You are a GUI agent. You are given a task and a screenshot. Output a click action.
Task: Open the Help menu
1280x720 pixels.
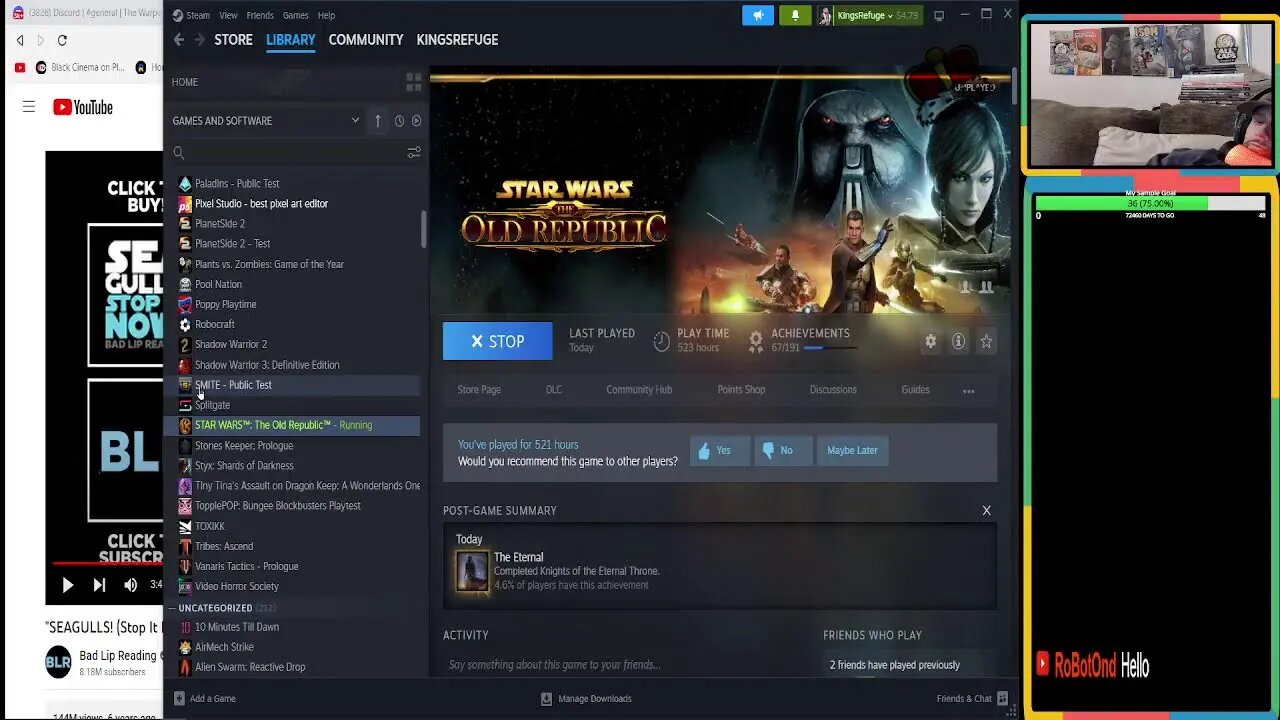point(326,15)
